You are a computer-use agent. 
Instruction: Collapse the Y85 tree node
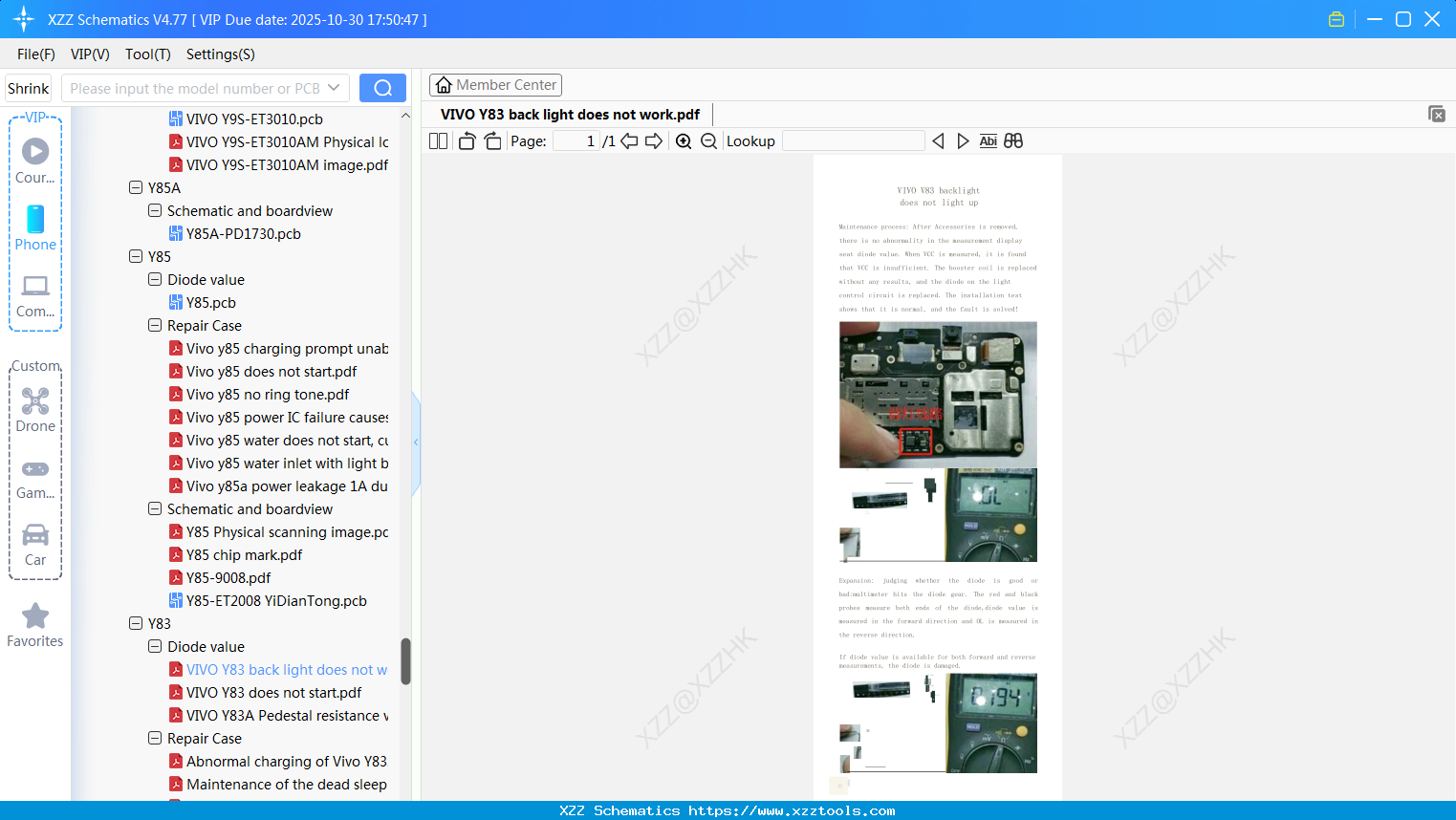point(136,256)
